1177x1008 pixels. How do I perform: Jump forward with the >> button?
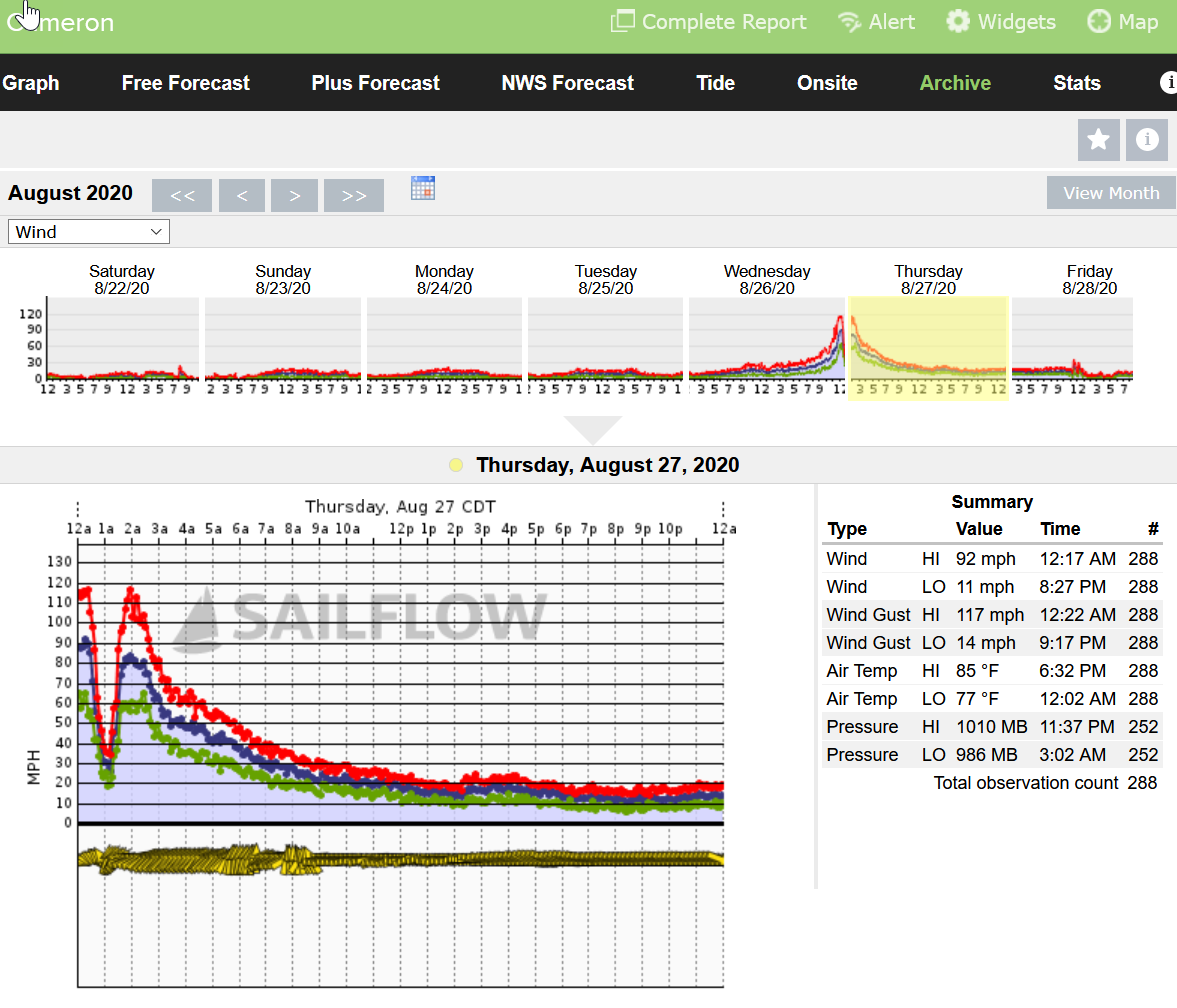tap(354, 196)
